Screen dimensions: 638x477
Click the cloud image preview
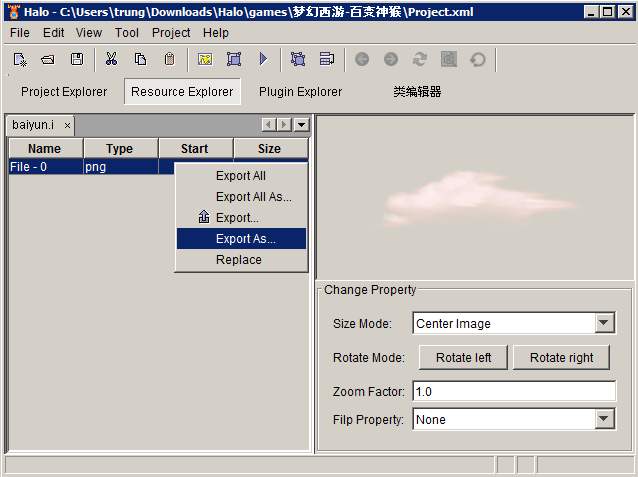coord(478,199)
